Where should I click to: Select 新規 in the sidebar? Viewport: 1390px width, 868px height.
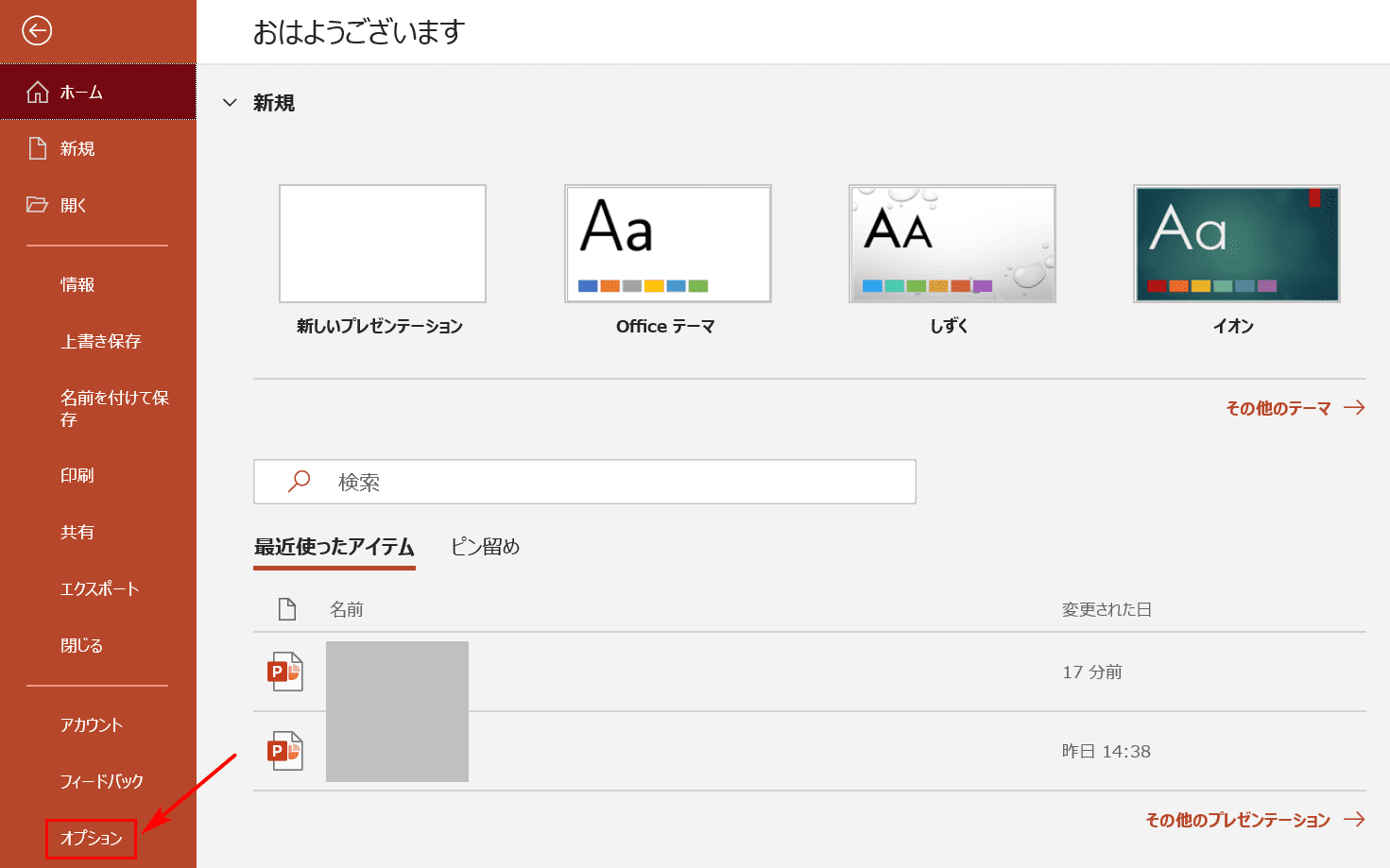[98, 148]
